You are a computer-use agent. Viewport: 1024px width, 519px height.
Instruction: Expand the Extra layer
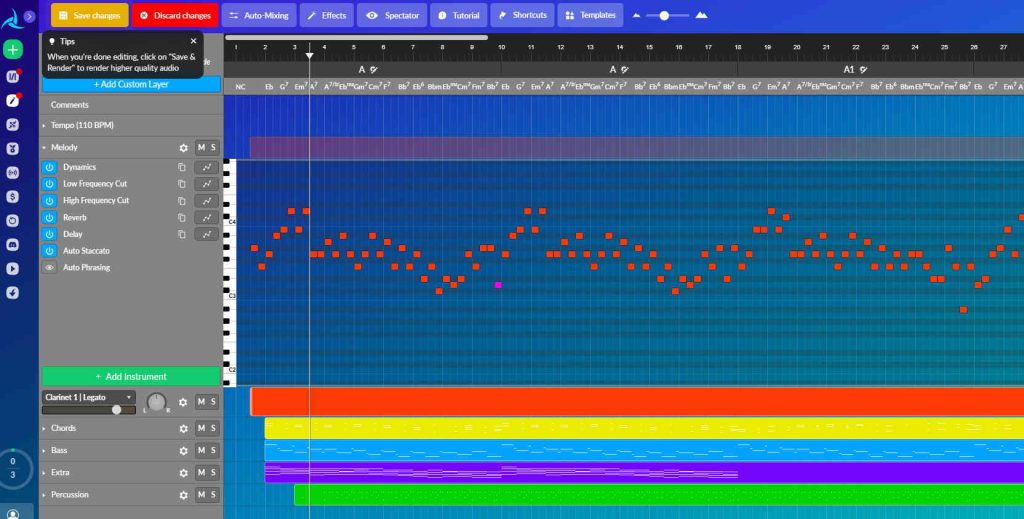[44, 473]
